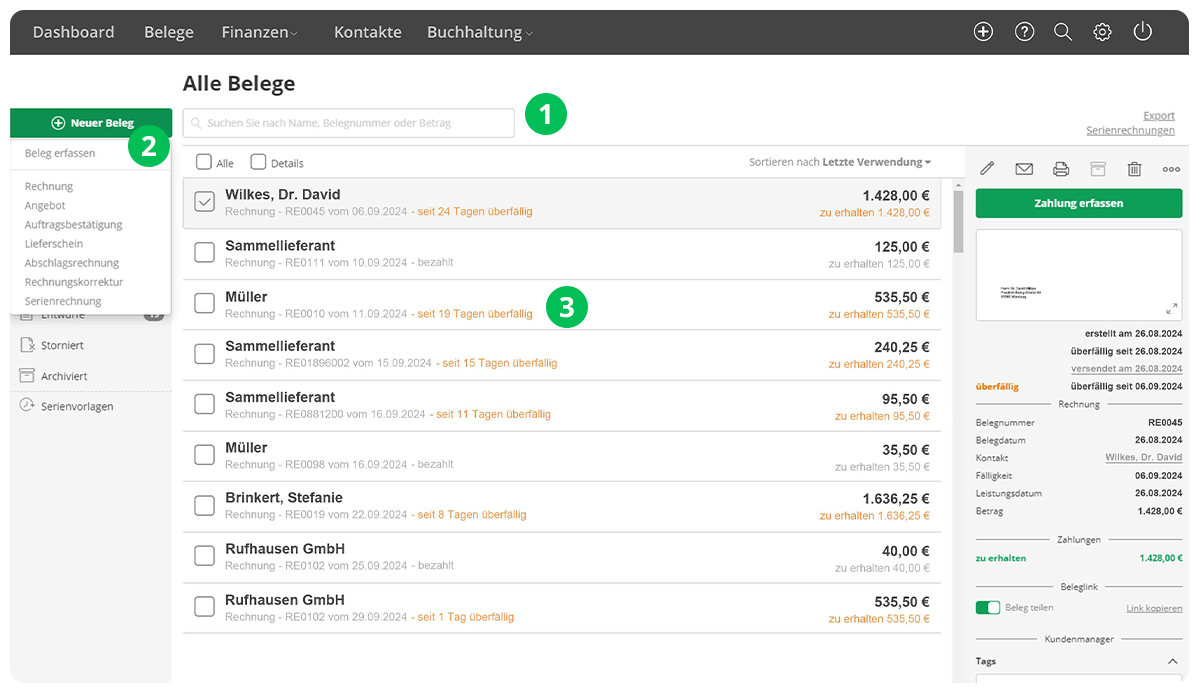Delete the document using trash icon
Image resolution: width=1200 pixels, height=694 pixels.
[1134, 169]
